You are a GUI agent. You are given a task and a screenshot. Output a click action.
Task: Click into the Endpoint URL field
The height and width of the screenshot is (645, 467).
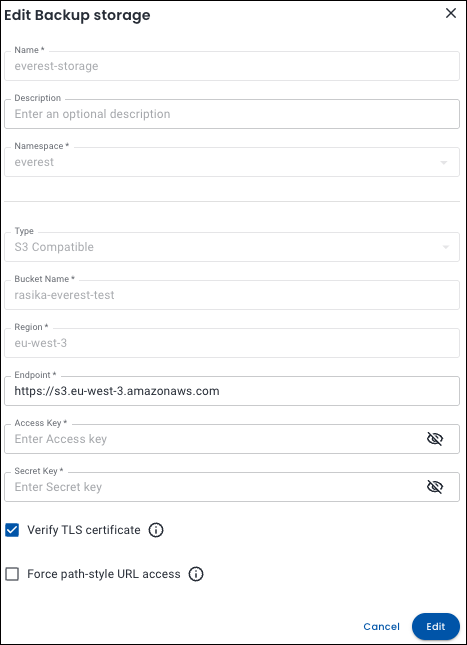click(232, 391)
